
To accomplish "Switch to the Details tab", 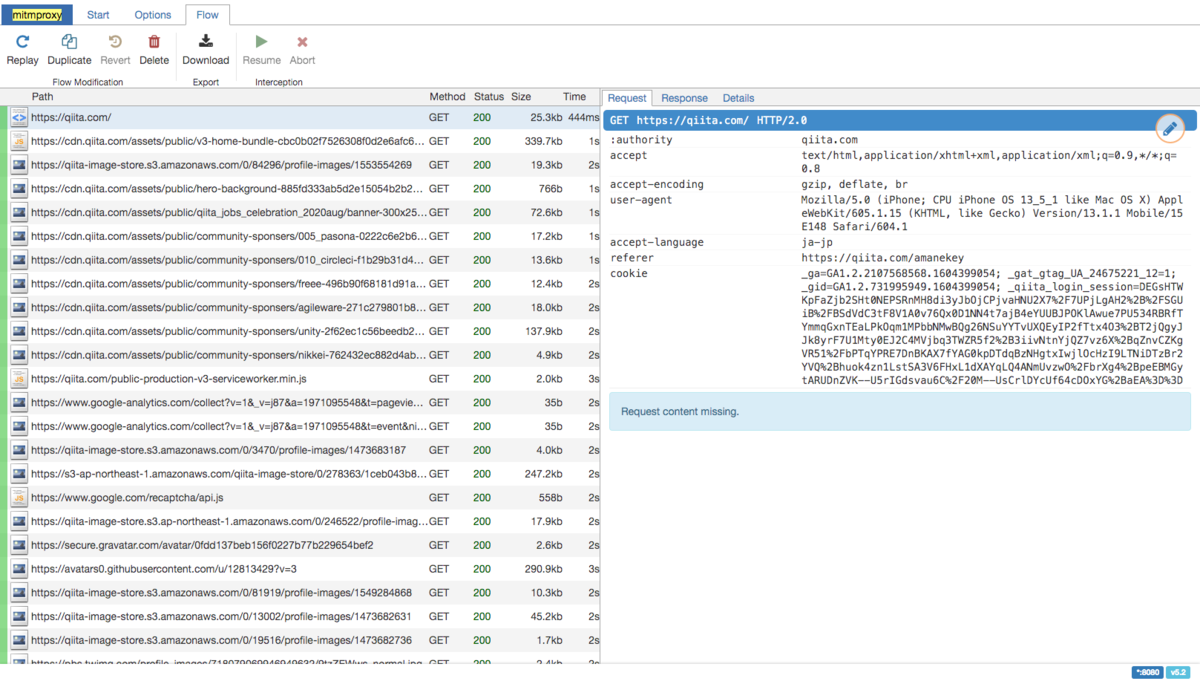I will coord(738,98).
